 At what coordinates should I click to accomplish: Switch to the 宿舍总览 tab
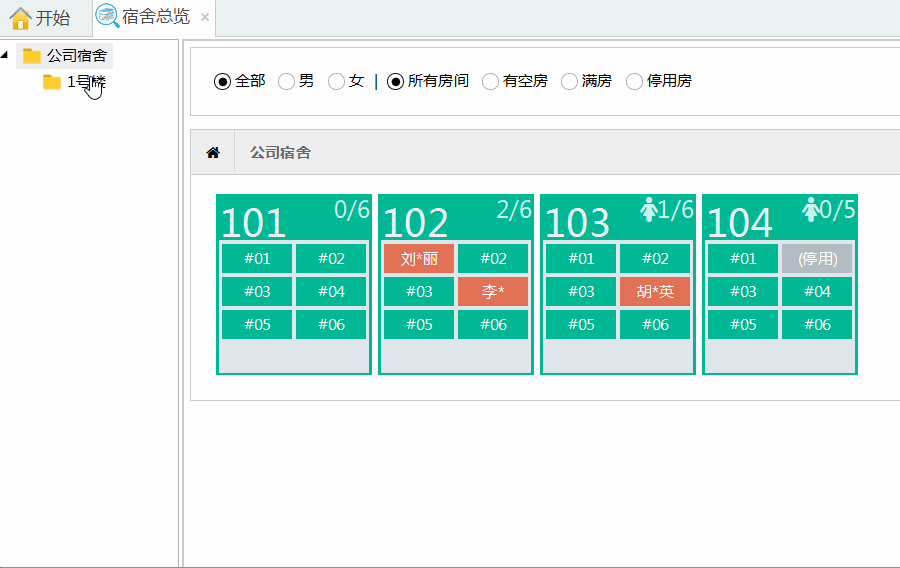tap(156, 17)
